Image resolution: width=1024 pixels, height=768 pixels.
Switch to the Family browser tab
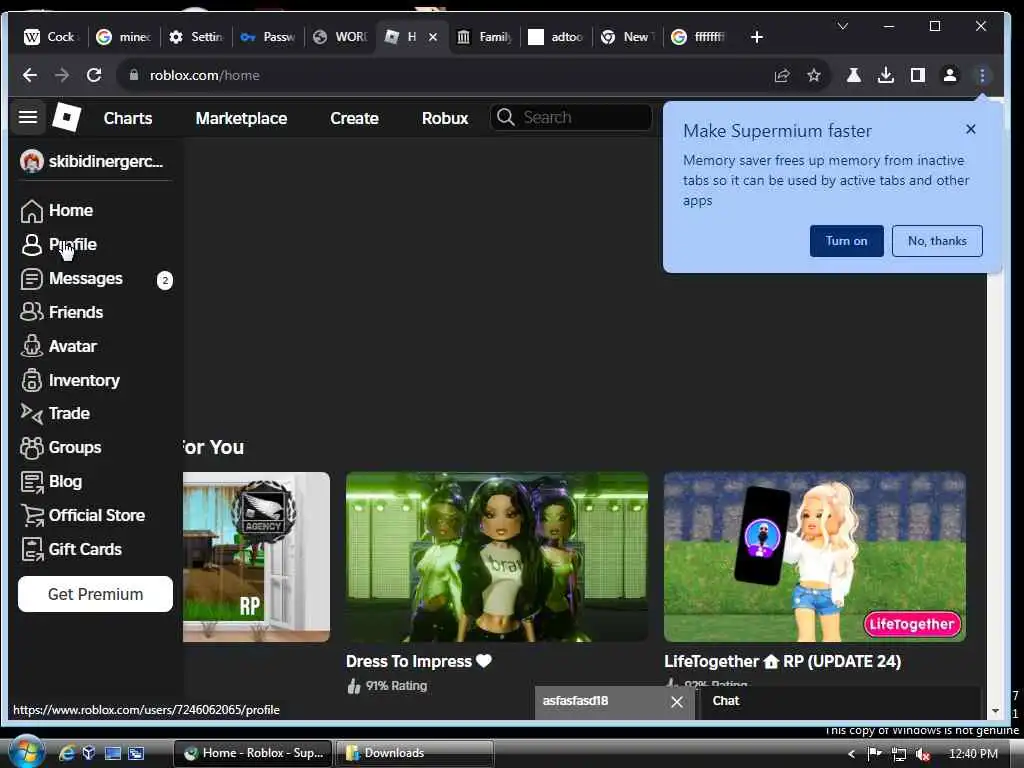coord(484,37)
